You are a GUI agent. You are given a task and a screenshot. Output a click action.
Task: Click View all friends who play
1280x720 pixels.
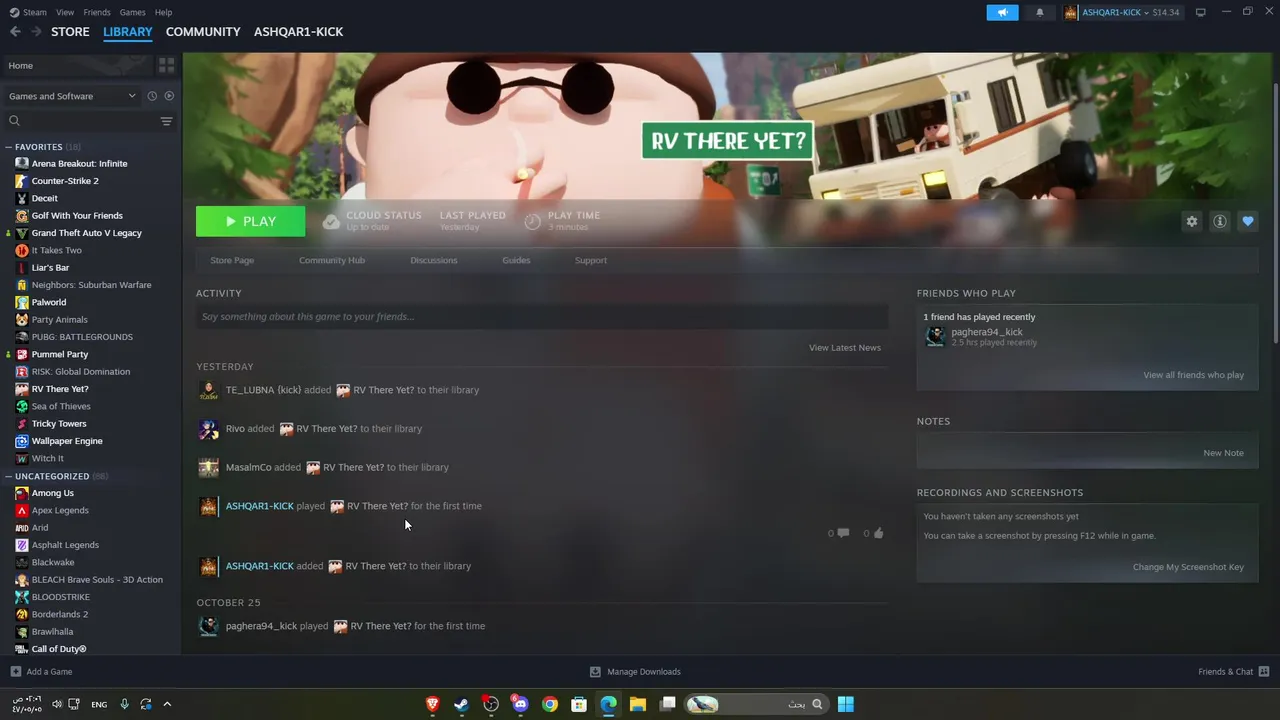pyautogui.click(x=1194, y=375)
